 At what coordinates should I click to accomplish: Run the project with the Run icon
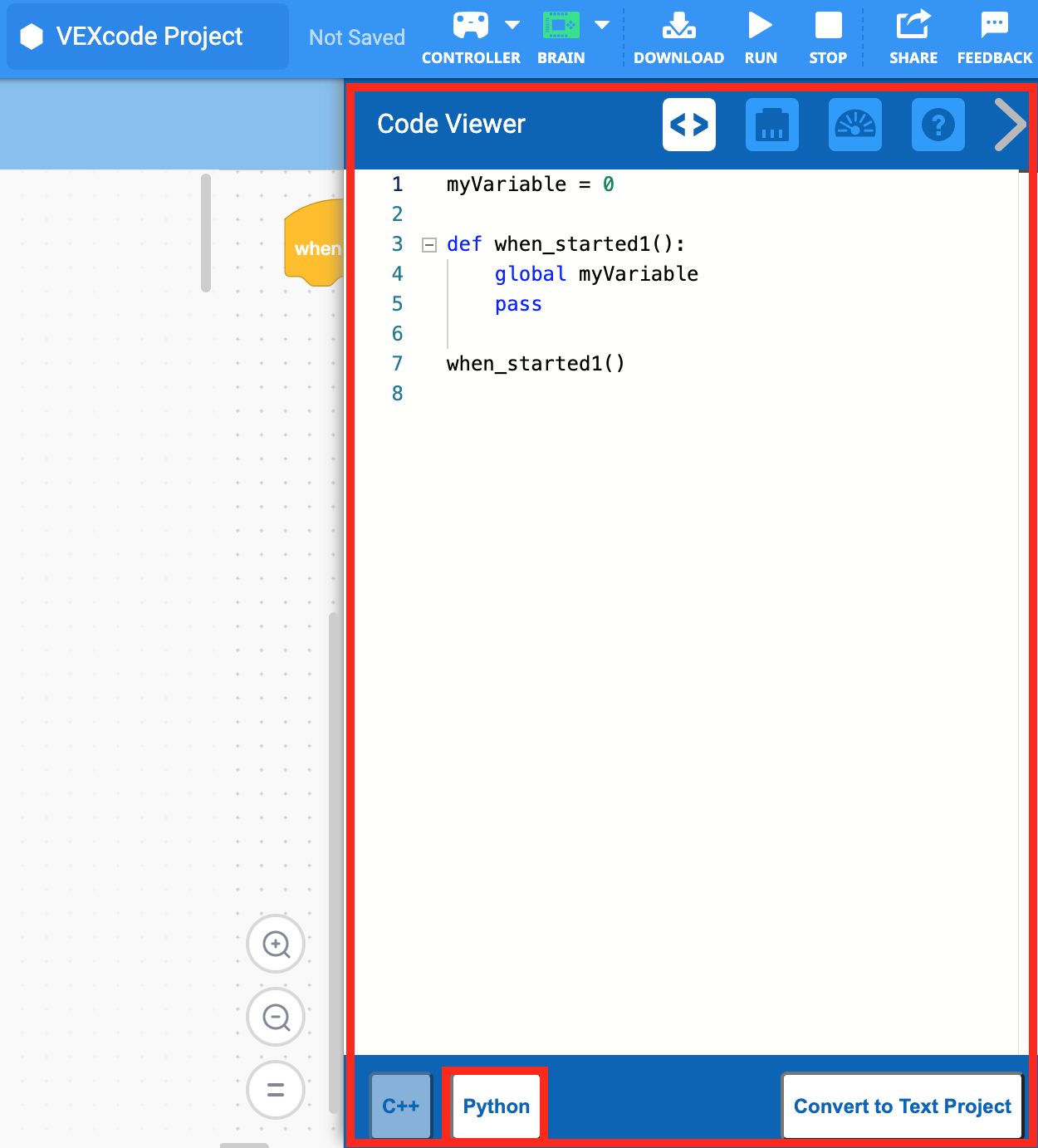tap(760, 25)
